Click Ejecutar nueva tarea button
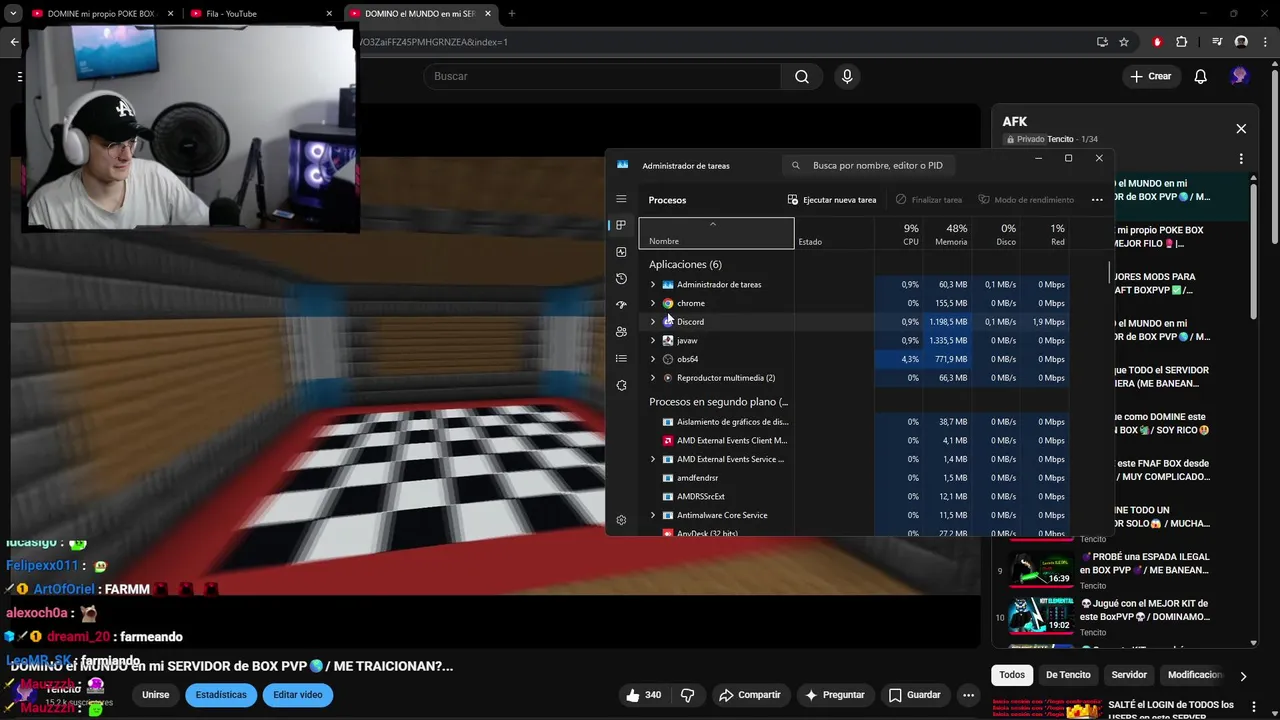This screenshot has height=720, width=1280. (832, 200)
